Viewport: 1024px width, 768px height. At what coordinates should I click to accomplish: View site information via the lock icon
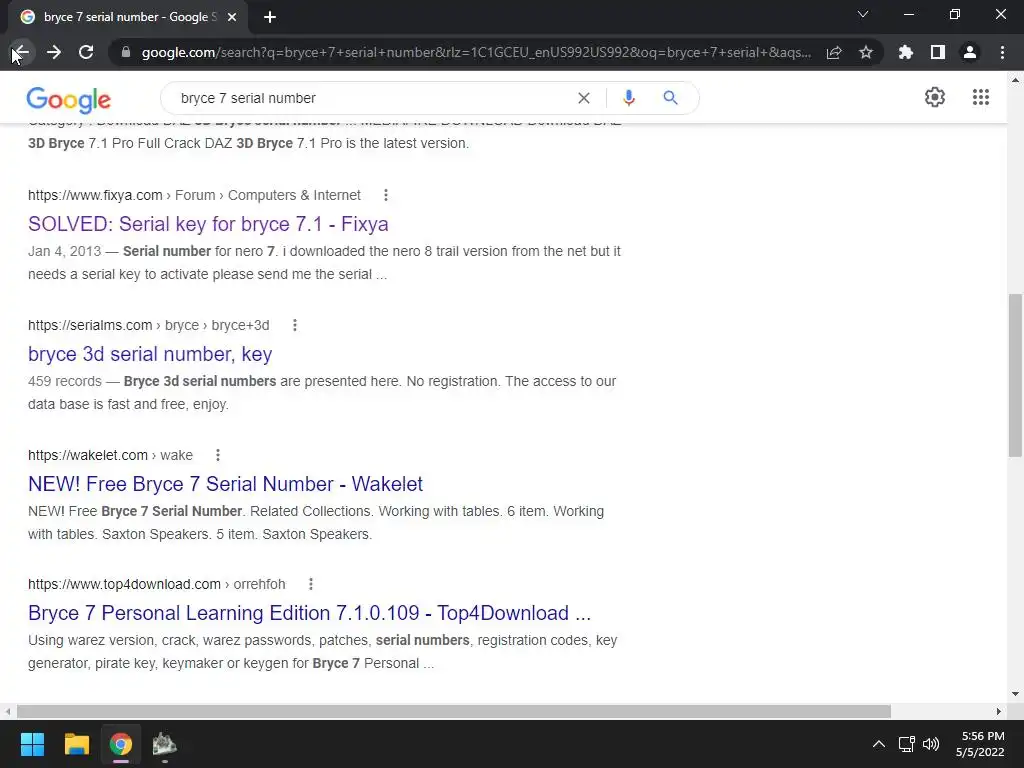coord(126,52)
